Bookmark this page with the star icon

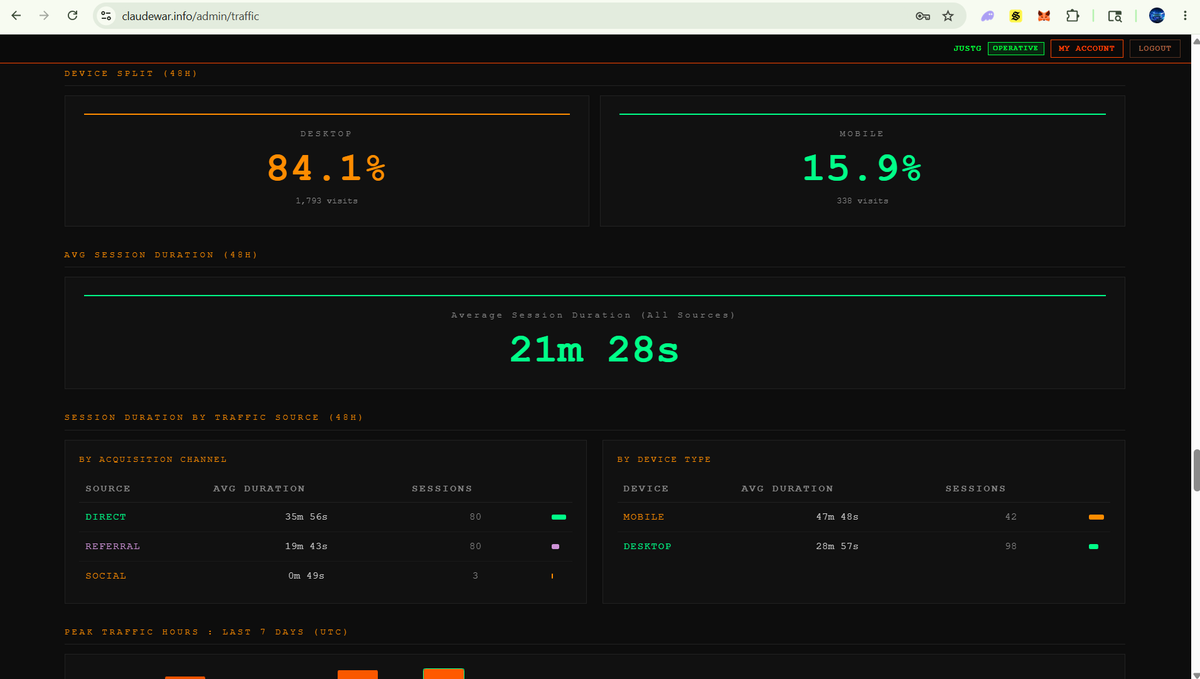tap(948, 16)
